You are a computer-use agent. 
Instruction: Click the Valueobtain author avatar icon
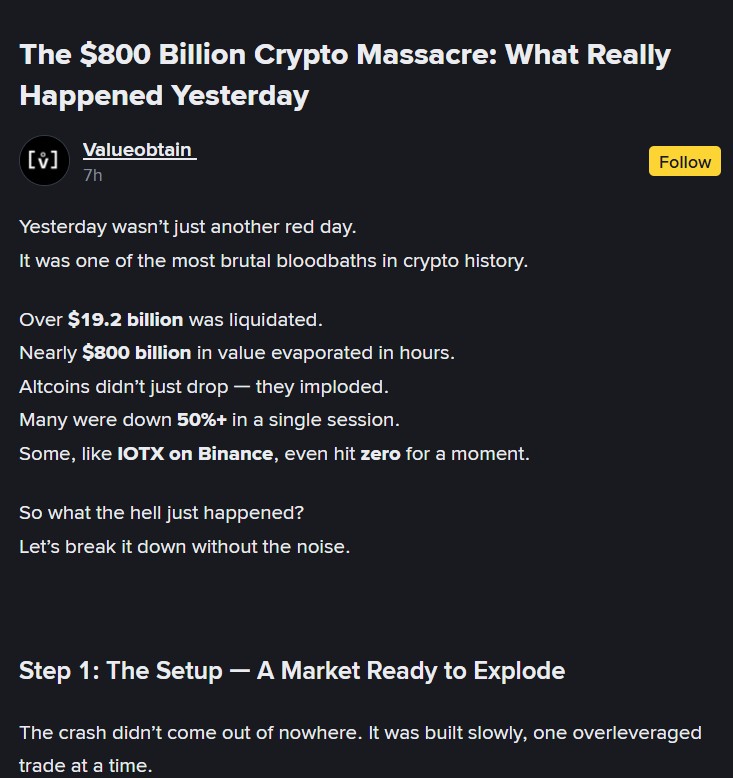[44, 160]
